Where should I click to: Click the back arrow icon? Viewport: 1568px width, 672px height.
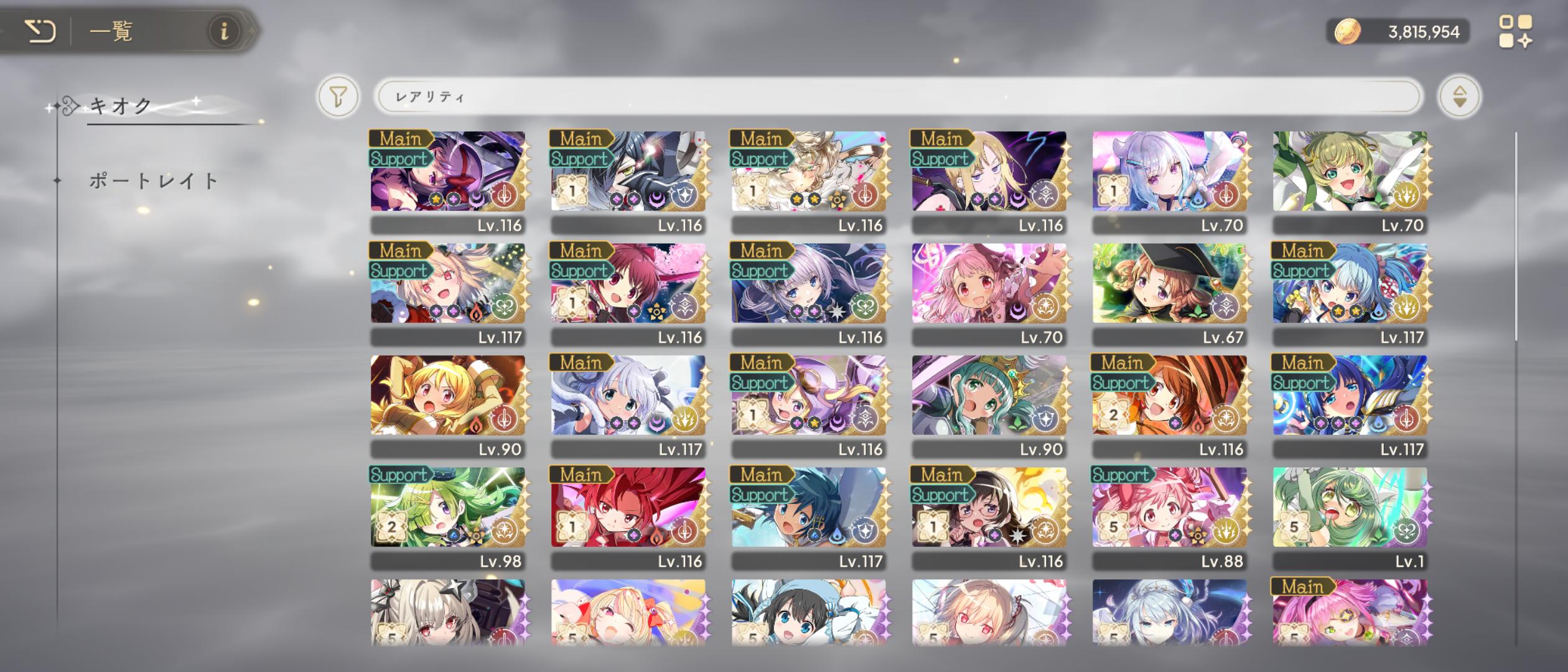tap(40, 30)
